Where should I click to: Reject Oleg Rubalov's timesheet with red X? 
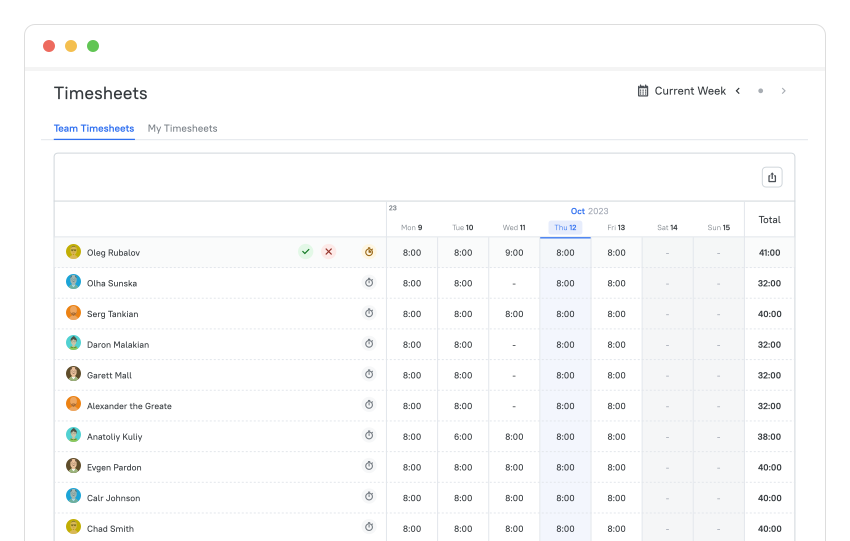(329, 252)
